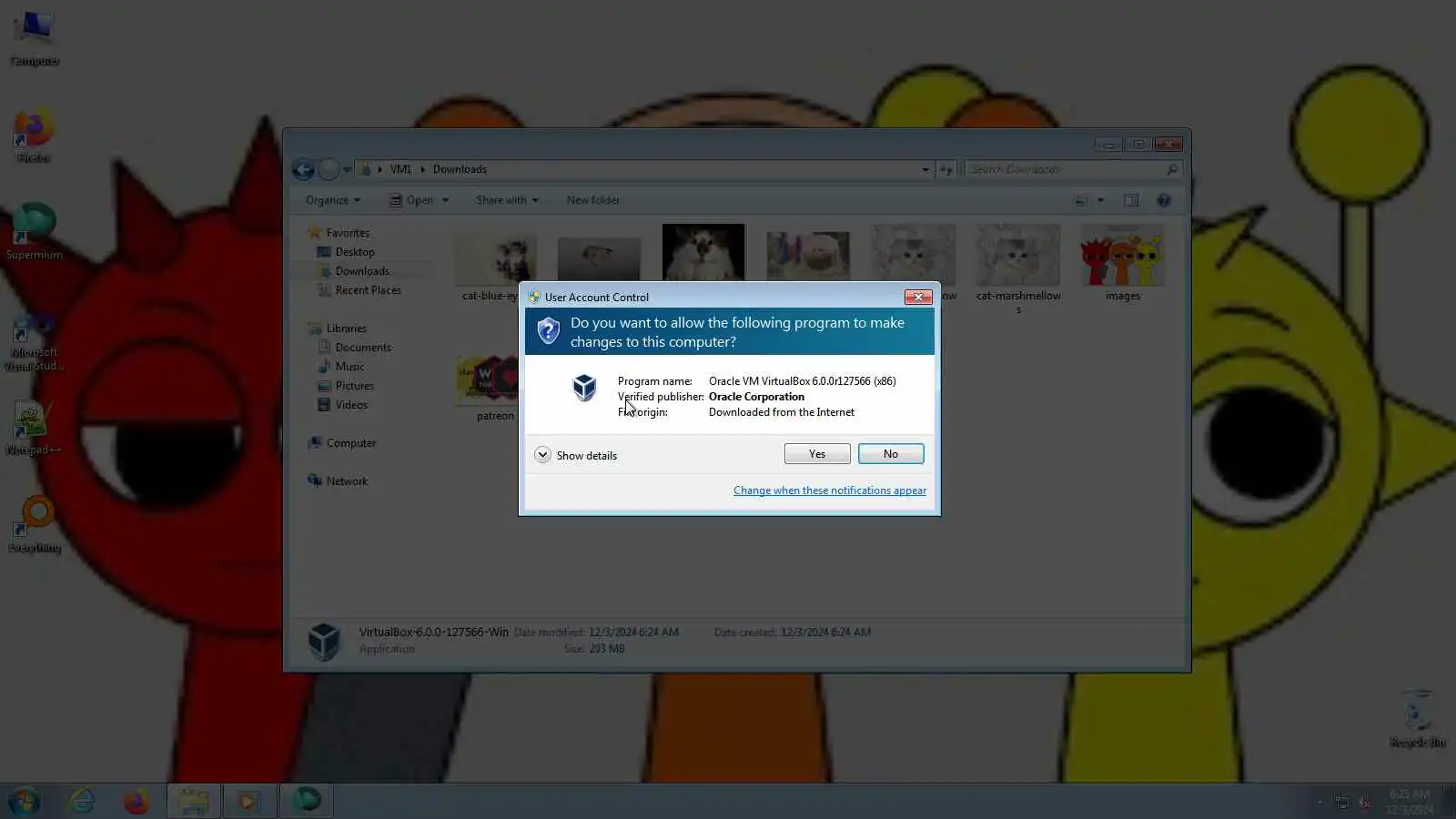Click the blue shield question icon in the UAC prompt
This screenshot has height=819, width=1456.
[548, 331]
